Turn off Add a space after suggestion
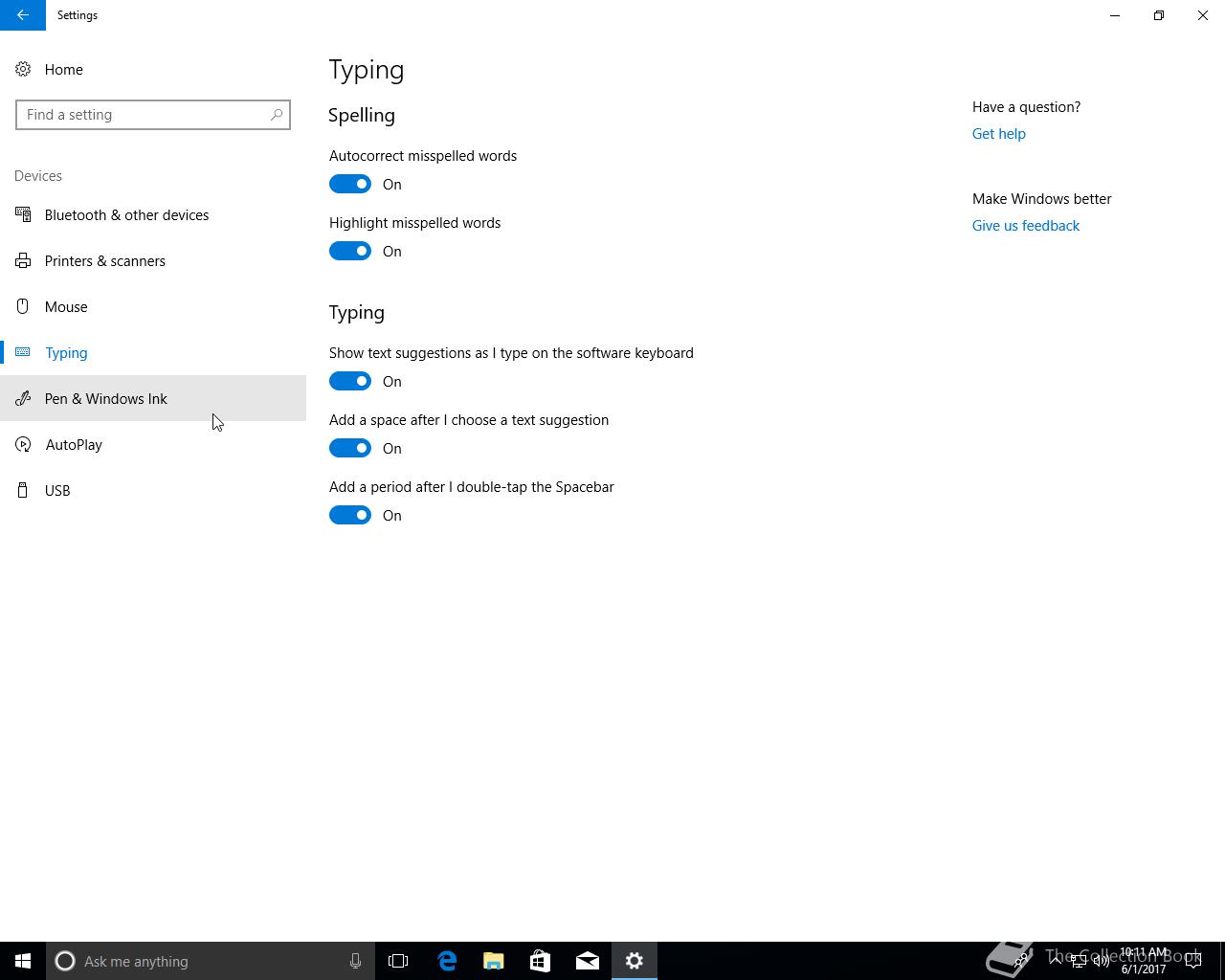The image size is (1225, 980). [350, 448]
